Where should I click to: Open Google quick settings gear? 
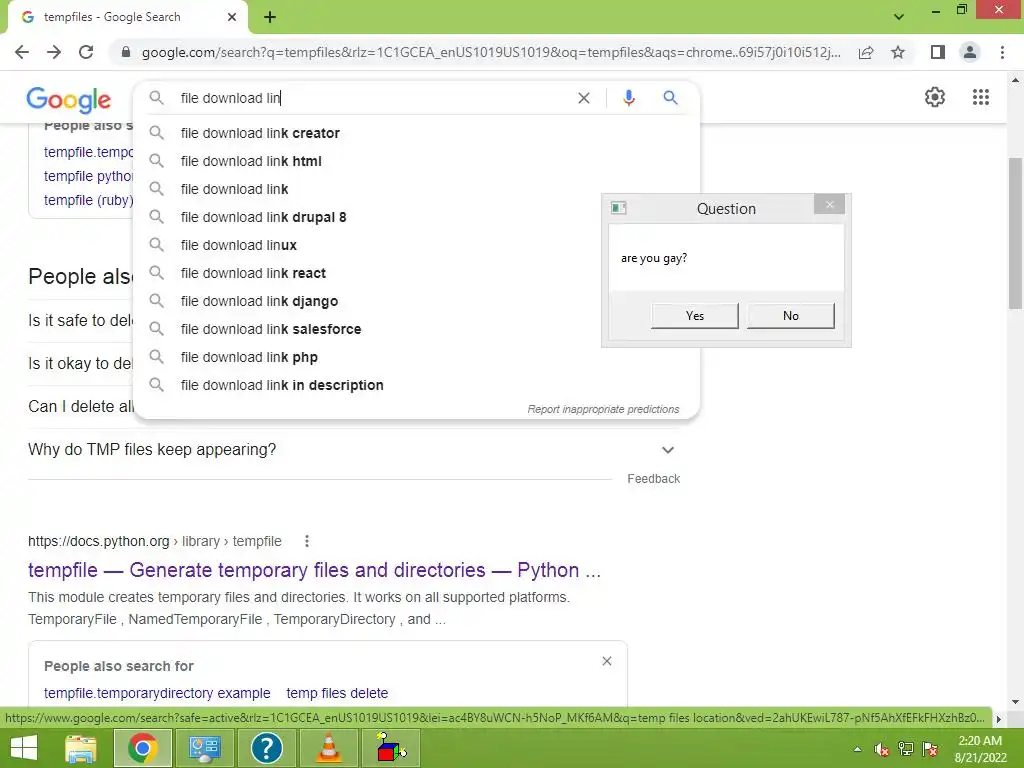pyautogui.click(x=935, y=97)
